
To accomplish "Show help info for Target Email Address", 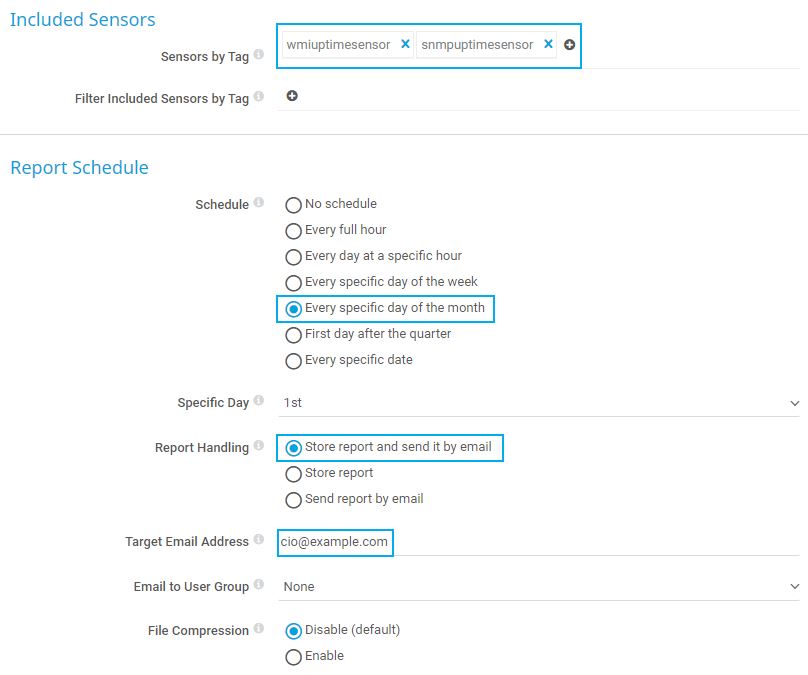I will (x=259, y=540).
